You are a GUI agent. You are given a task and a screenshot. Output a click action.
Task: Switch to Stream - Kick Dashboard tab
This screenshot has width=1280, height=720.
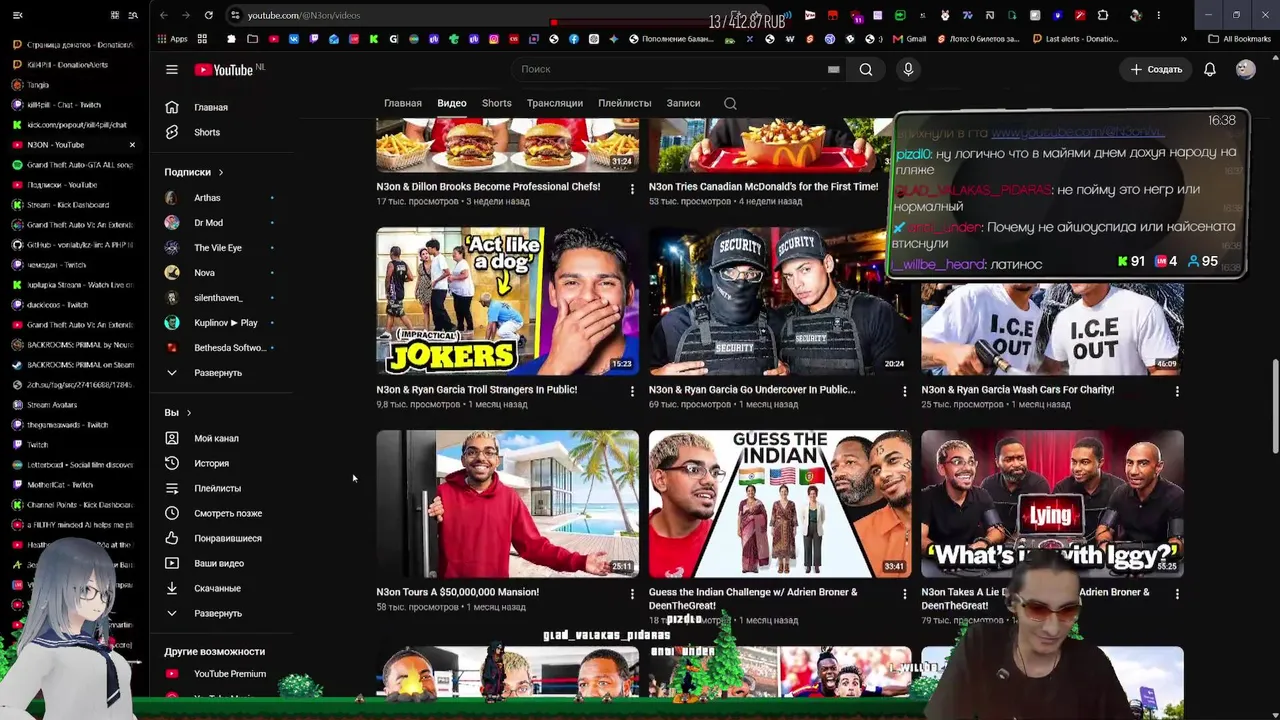(x=72, y=205)
